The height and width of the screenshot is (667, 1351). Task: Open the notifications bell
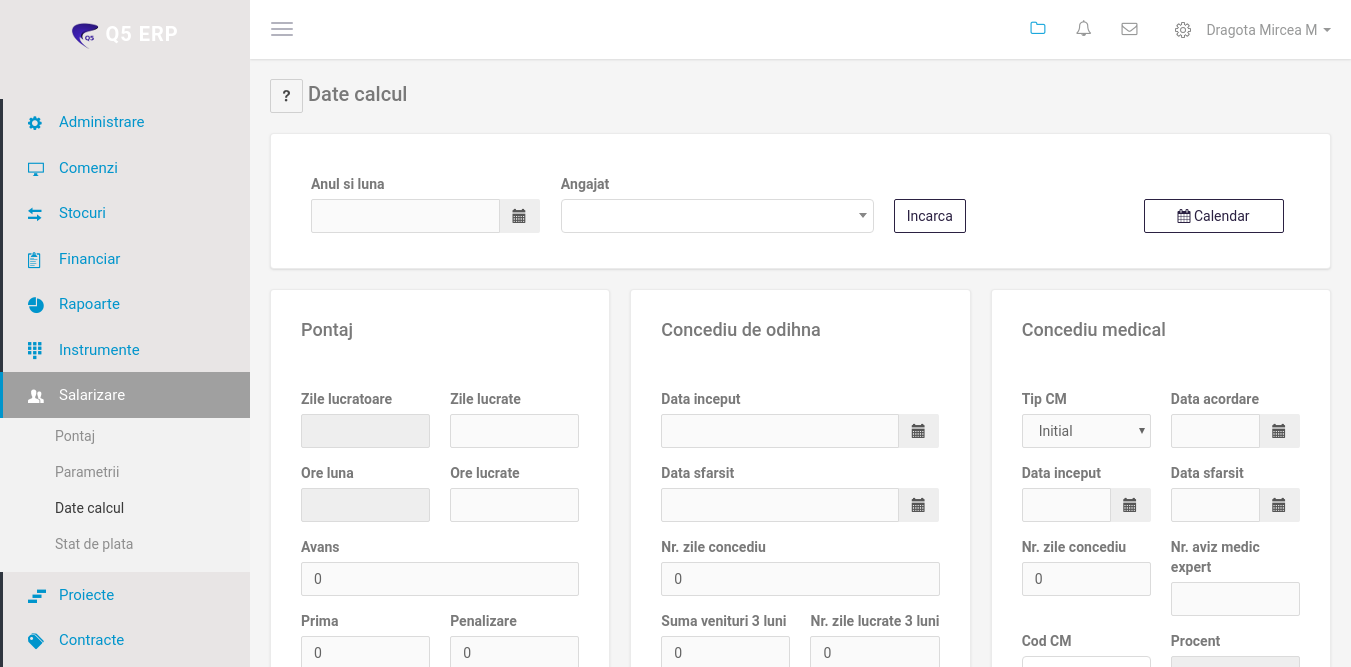tap(1083, 29)
